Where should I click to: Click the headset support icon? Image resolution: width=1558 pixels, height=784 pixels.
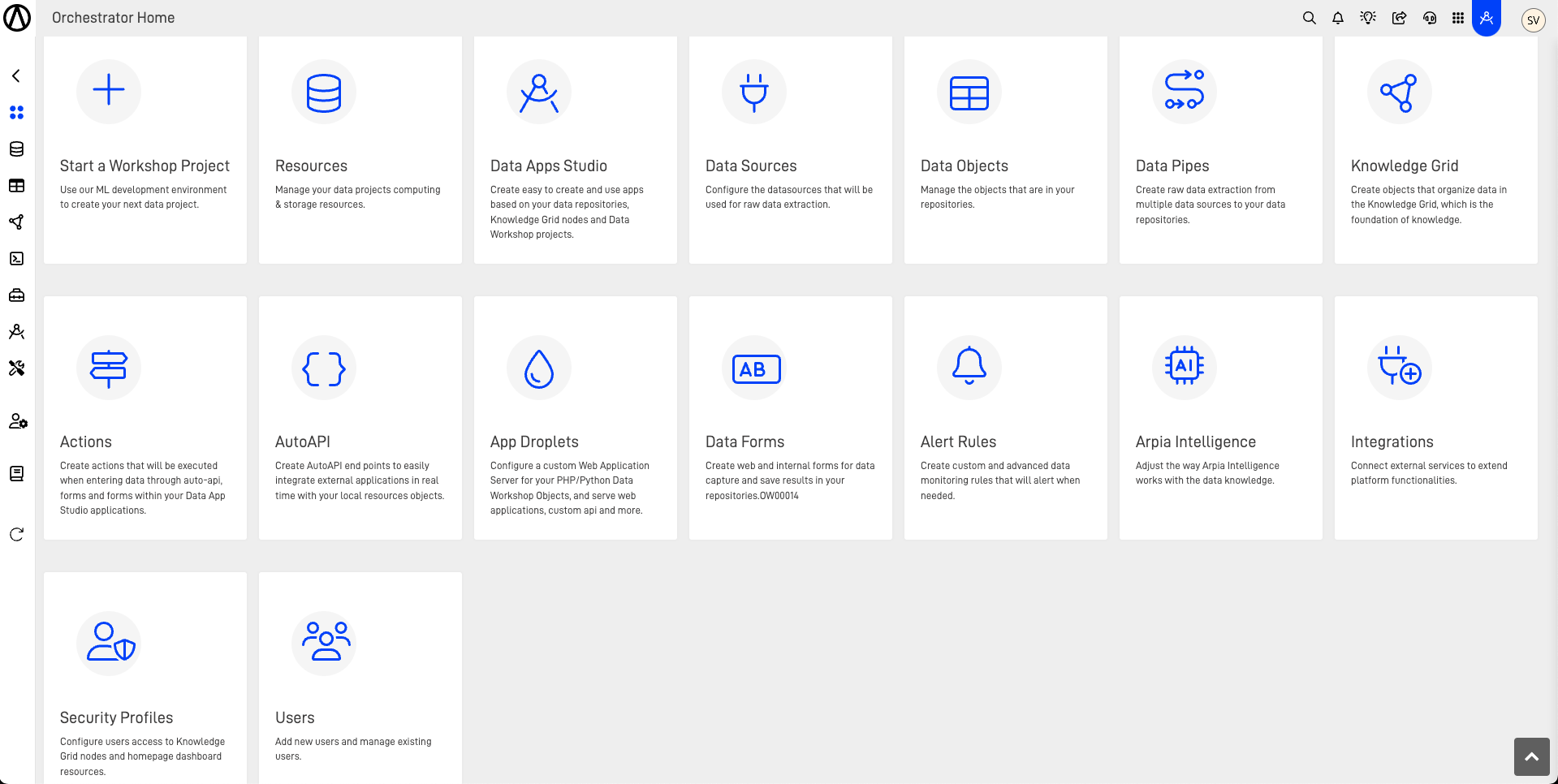click(x=1430, y=18)
